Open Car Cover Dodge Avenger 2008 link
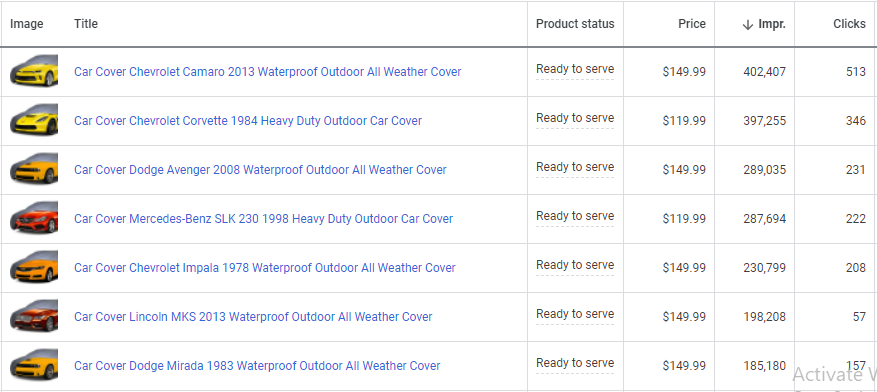The height and width of the screenshot is (392, 877). point(260,169)
